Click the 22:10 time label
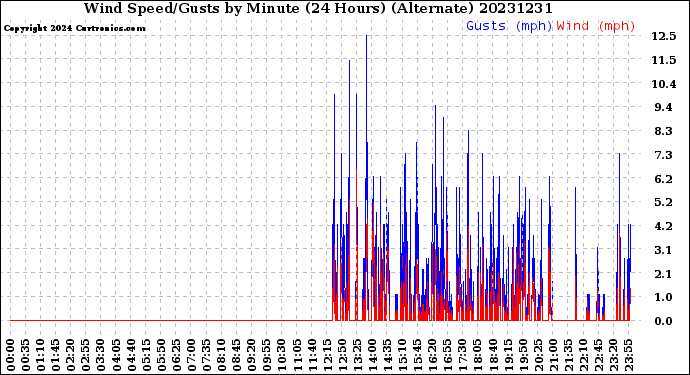 pos(583,355)
